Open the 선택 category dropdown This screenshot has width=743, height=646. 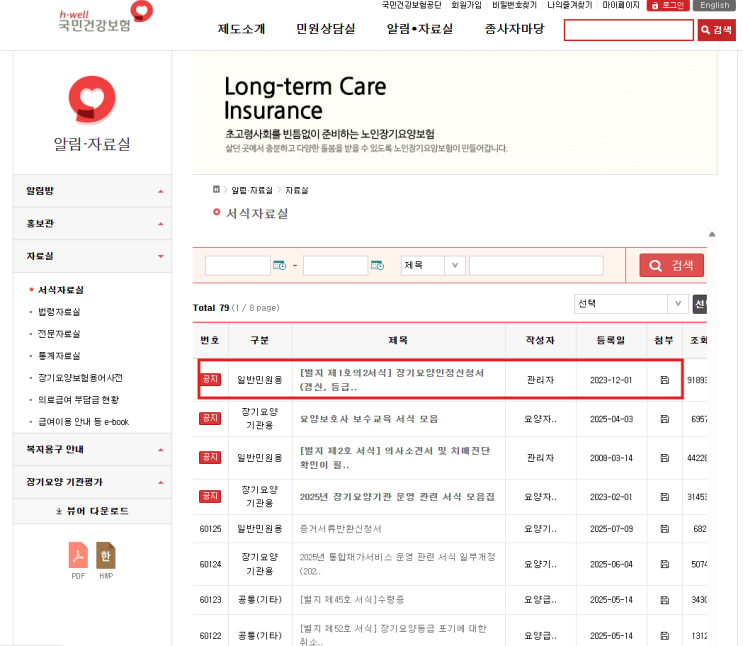pos(631,304)
